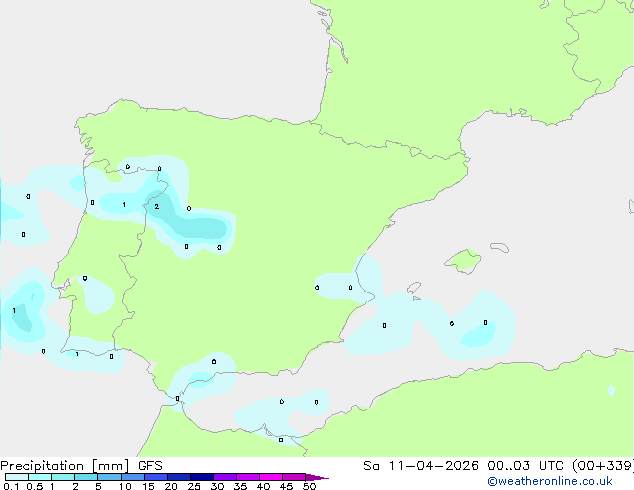Click the Mallorca island on the map
The image size is (634, 490).
463,261
